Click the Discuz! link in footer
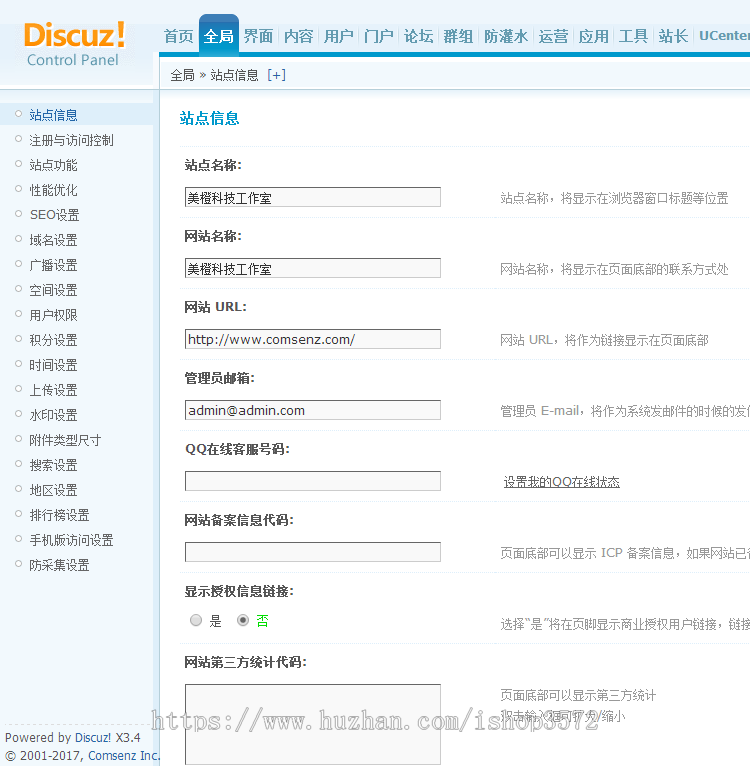Viewport: 750px width, 766px height. (x=93, y=738)
